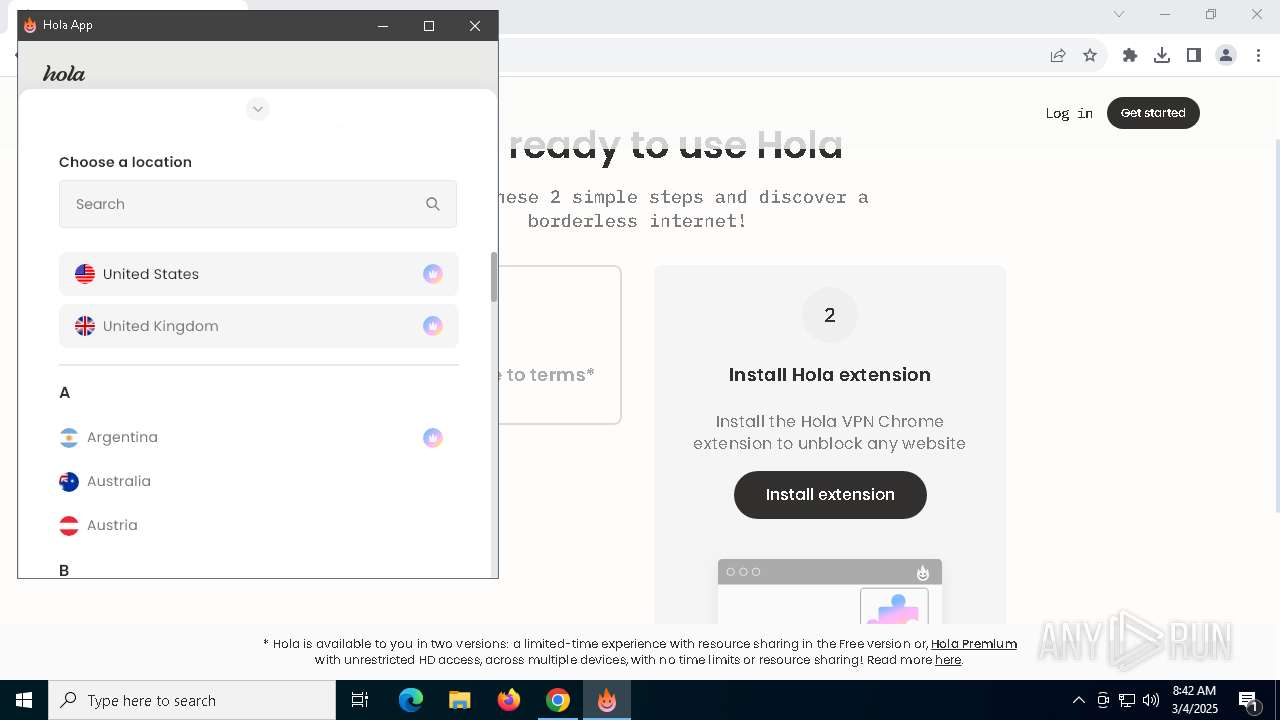Click the network icon in system tray
Viewport: 1280px width, 720px height.
(1127, 700)
